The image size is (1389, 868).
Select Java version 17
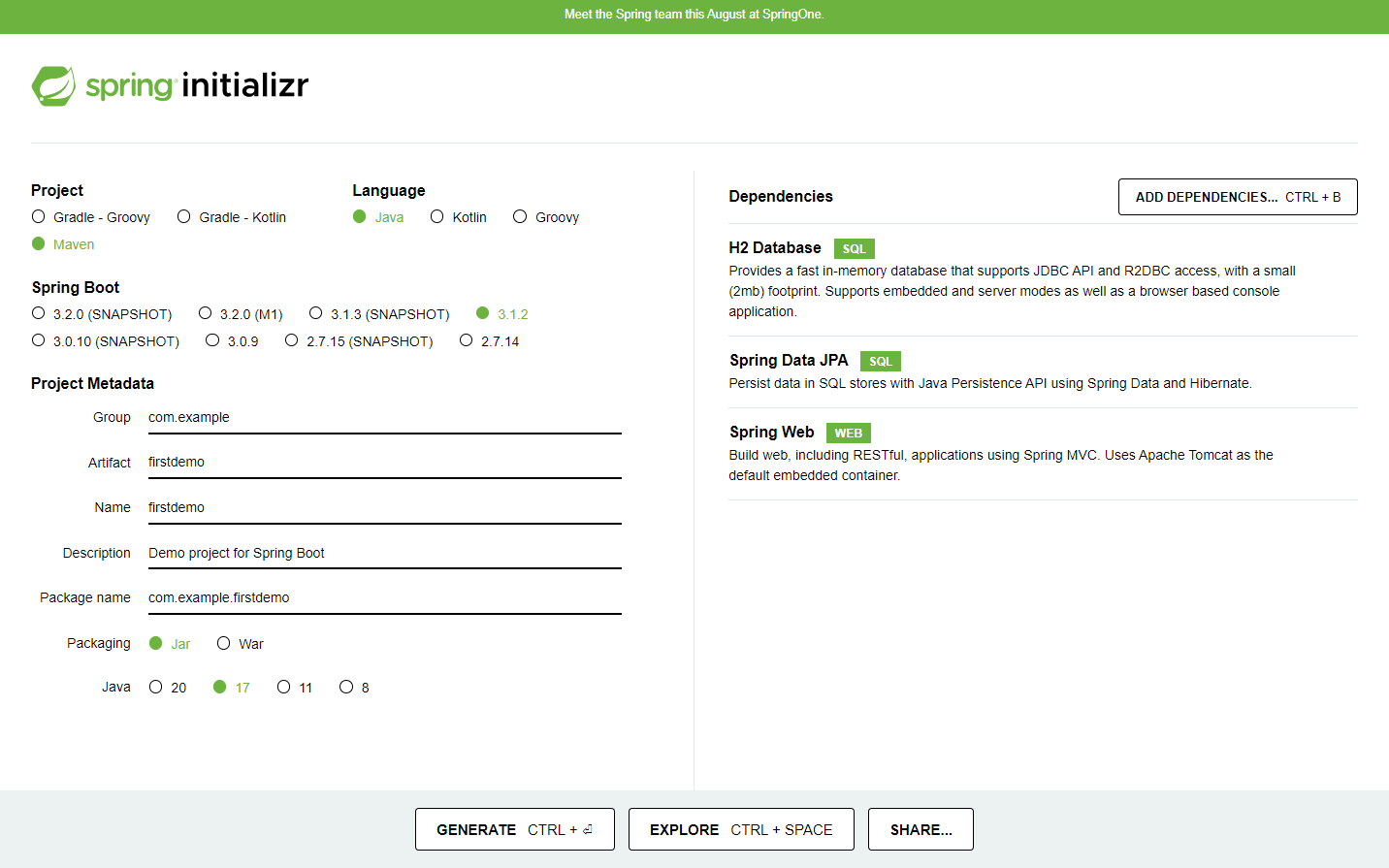pos(232,688)
